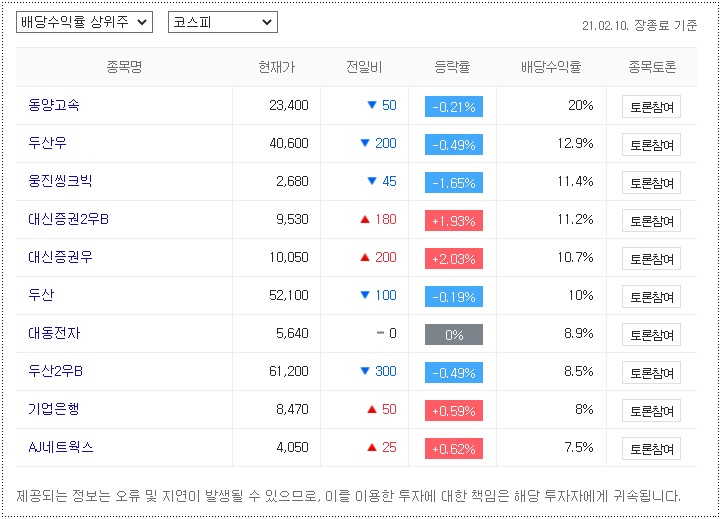Click 토론참여 button for 웅진씽크빅
This screenshot has width=721, height=519.
pyautogui.click(x=651, y=183)
